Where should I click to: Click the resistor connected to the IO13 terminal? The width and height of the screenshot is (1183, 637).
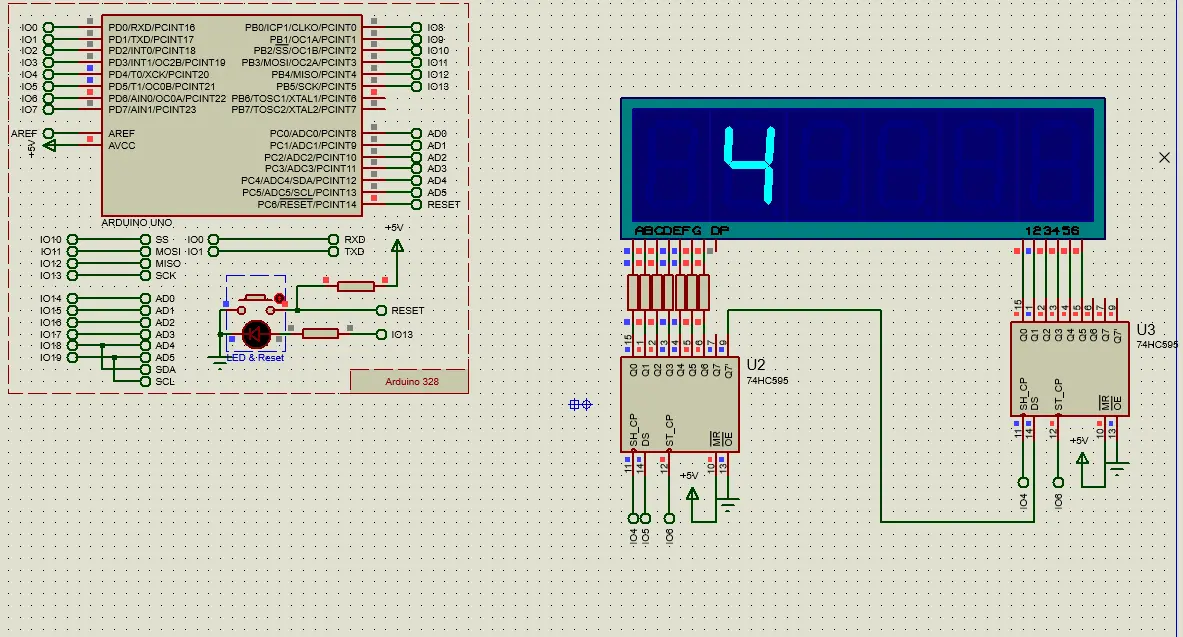tap(320, 334)
